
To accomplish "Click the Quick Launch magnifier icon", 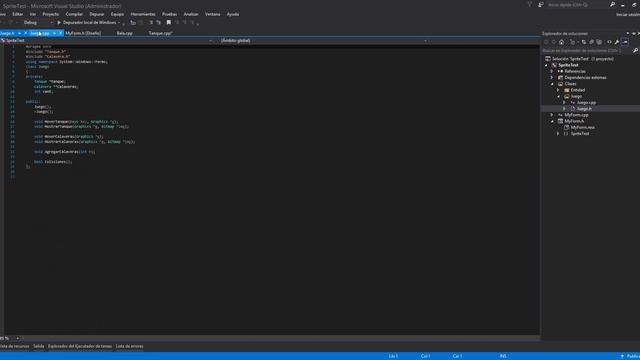I will click(612, 4).
